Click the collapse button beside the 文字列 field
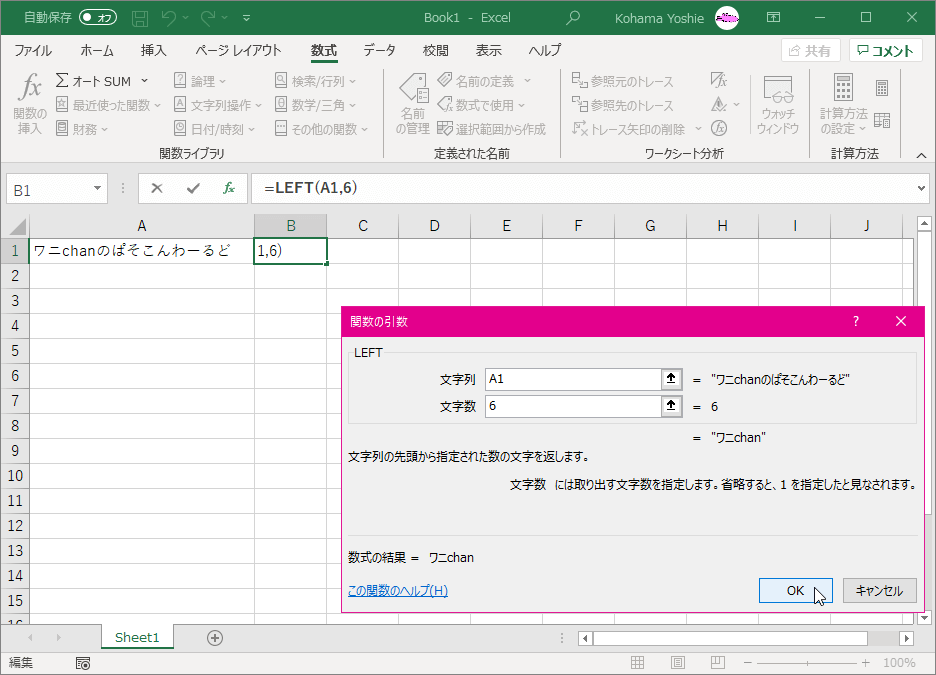This screenshot has width=936, height=675. (x=670, y=379)
